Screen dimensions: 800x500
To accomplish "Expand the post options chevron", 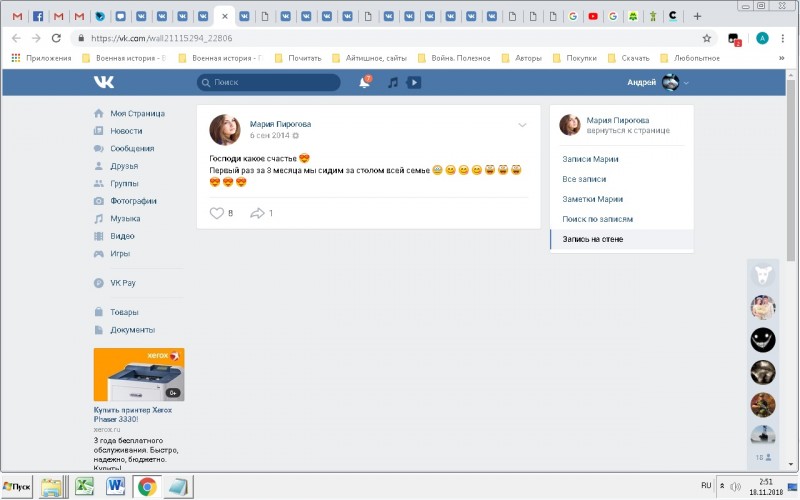I will pyautogui.click(x=522, y=125).
